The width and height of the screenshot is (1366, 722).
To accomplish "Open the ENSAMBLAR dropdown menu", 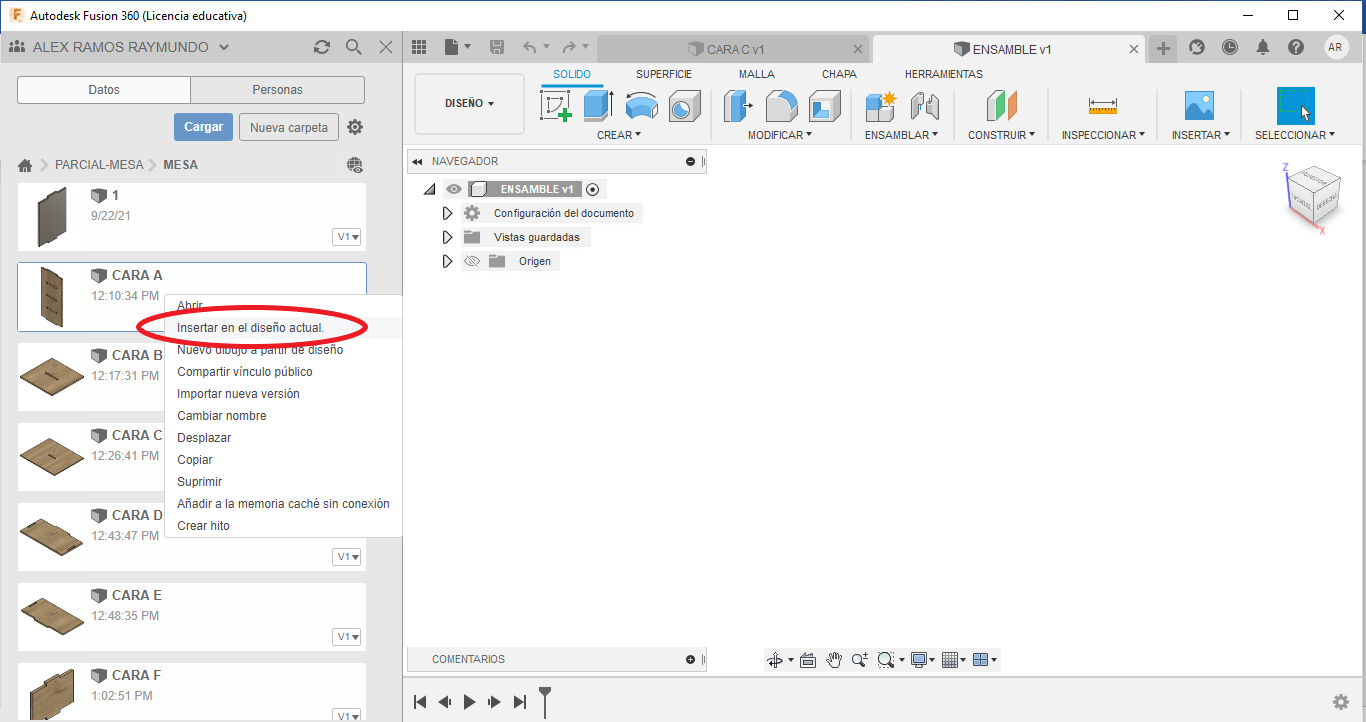I will tap(901, 135).
